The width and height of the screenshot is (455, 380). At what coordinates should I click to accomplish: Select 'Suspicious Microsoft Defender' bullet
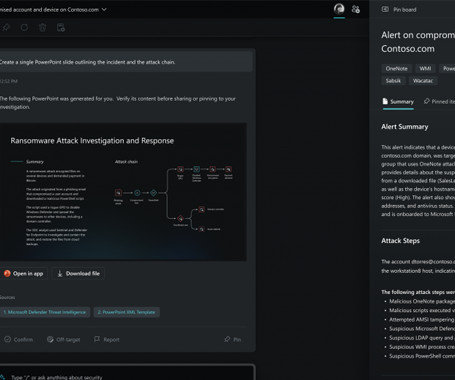pos(422,329)
